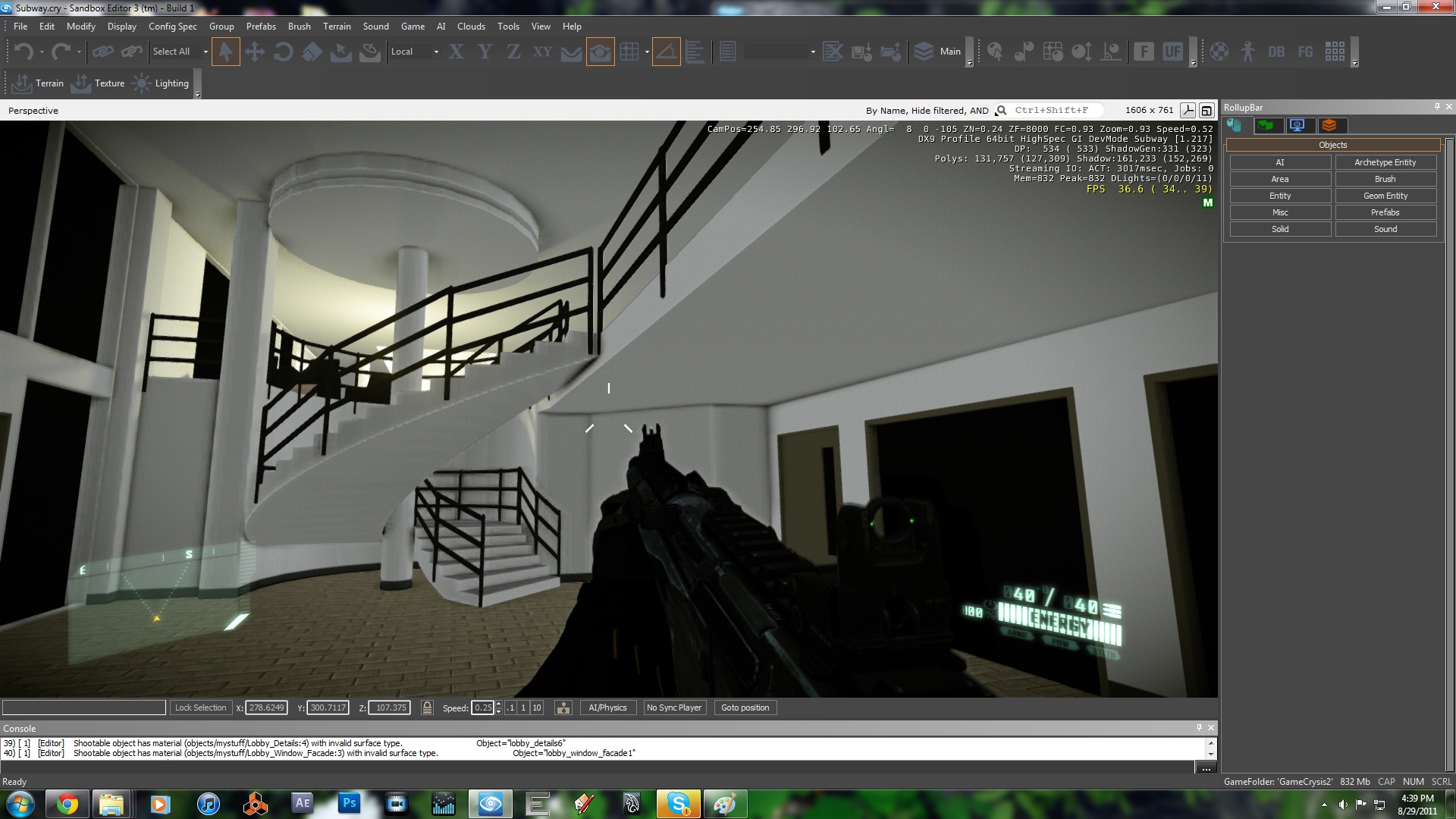Toggle Z axis constraint
This screenshot has height=819, width=1456.
pos(513,52)
